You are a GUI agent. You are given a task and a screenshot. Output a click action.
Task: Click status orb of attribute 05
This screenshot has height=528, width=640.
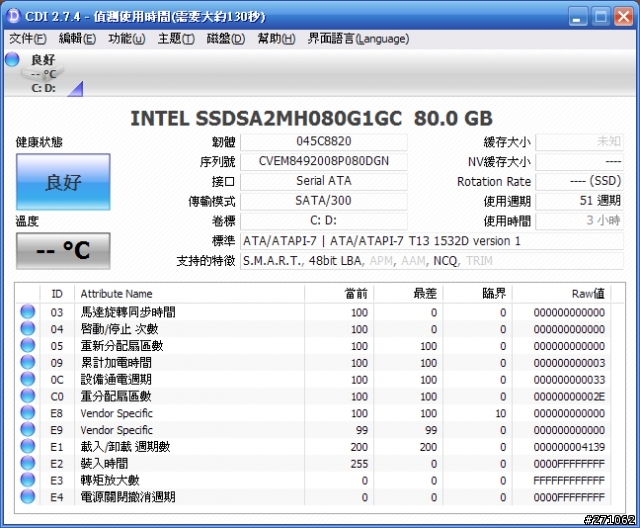[x=28, y=345]
